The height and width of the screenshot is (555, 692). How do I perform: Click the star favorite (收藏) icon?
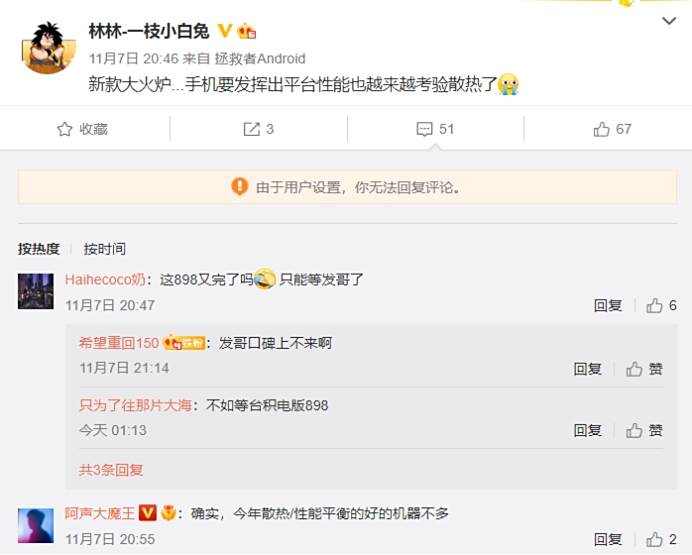pos(64,129)
